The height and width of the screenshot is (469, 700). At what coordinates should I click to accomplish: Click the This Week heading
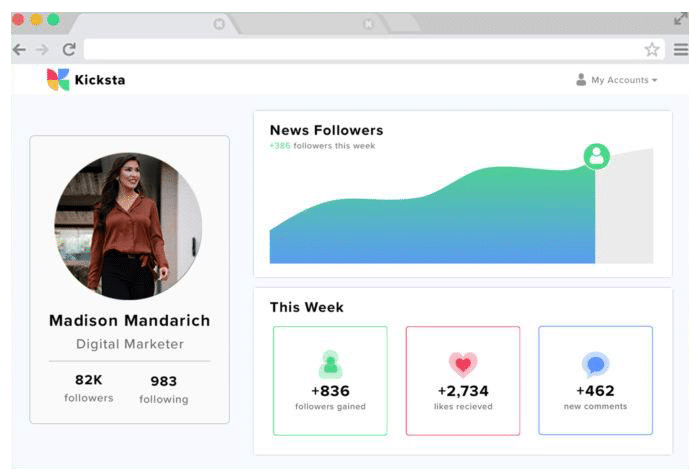(307, 307)
